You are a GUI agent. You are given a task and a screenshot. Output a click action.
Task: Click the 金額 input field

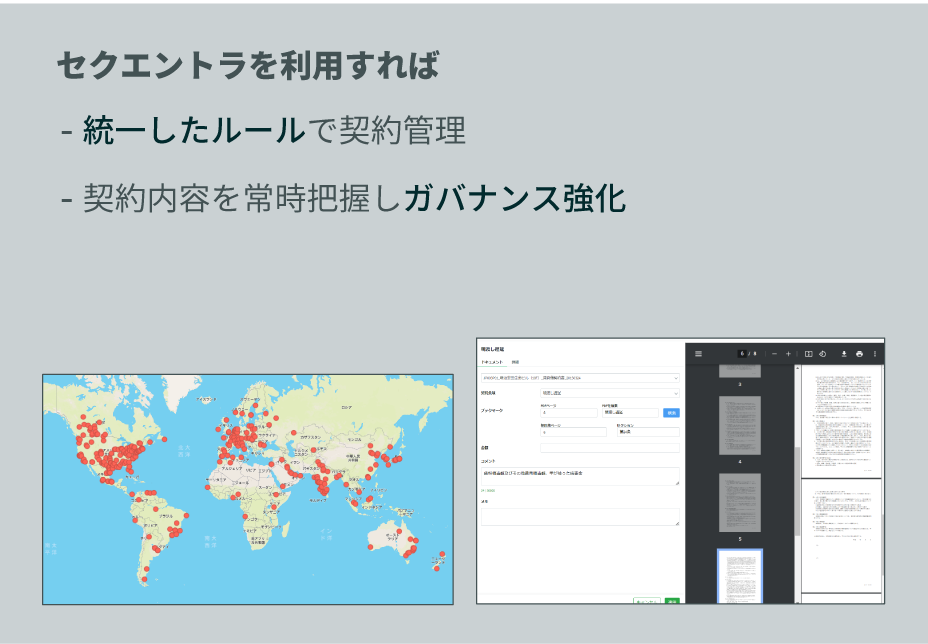click(x=610, y=448)
